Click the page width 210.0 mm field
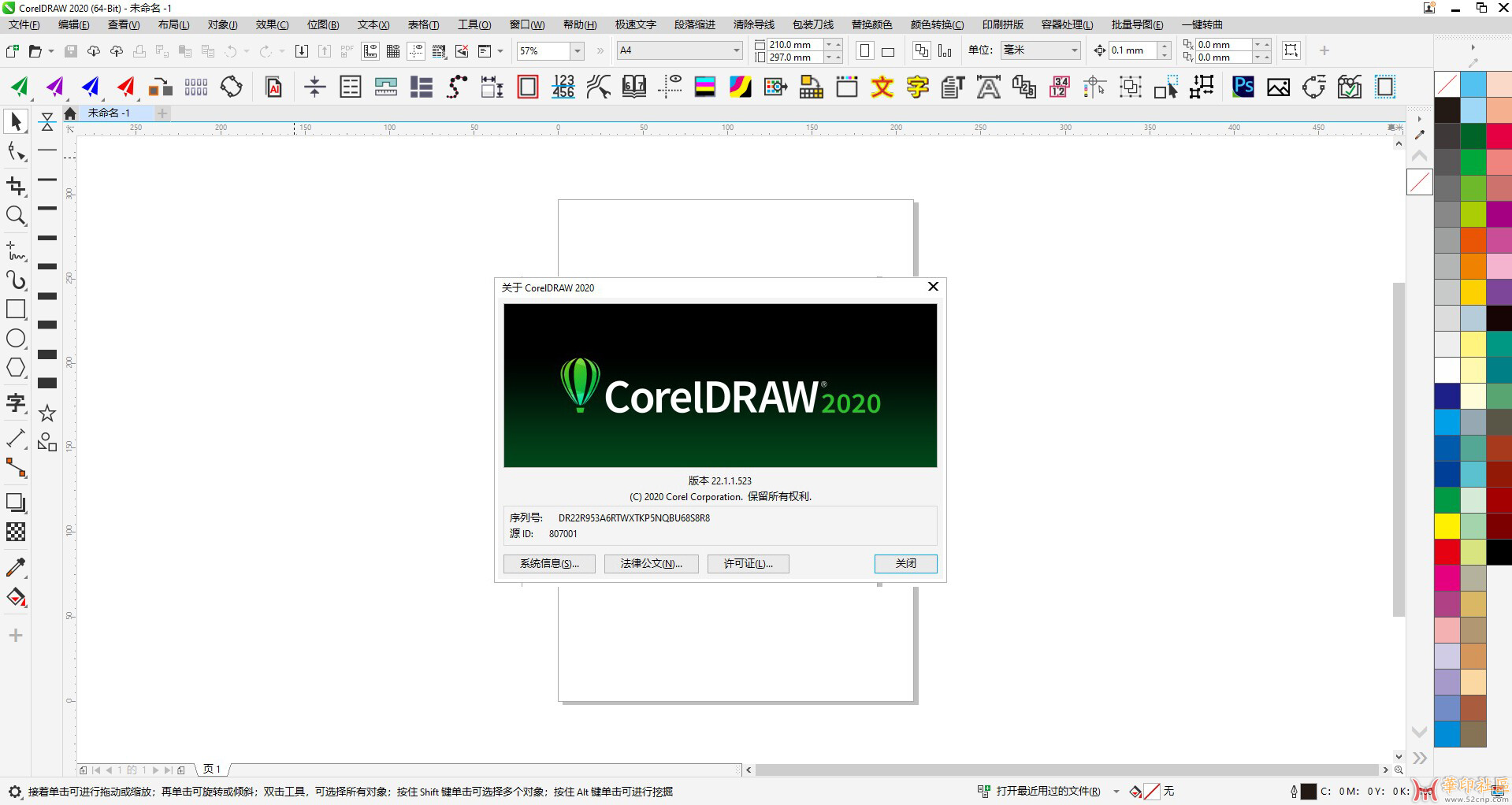Viewport: 1512px width, 805px height. pos(794,45)
